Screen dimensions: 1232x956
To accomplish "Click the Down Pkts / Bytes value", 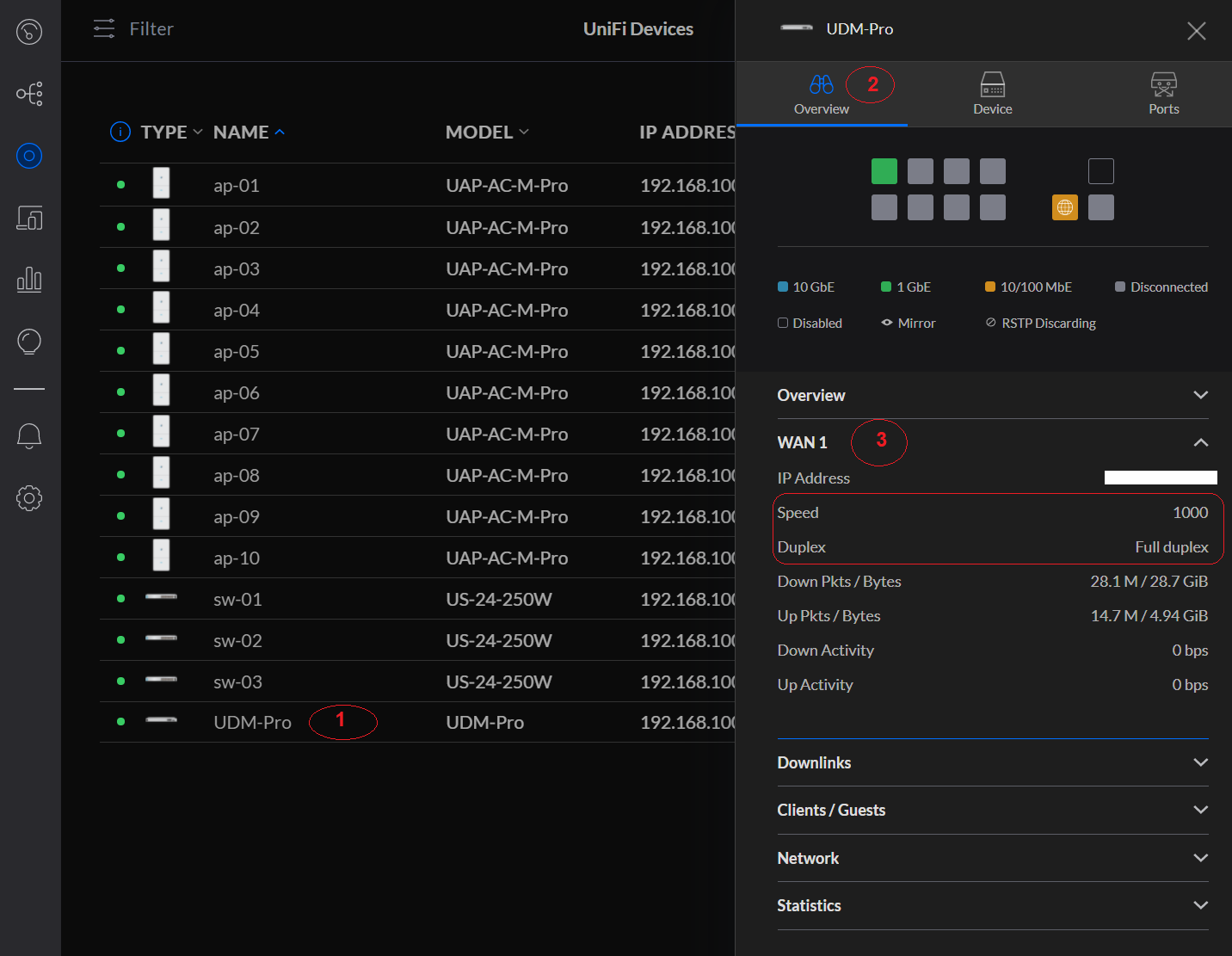I will (1149, 581).
